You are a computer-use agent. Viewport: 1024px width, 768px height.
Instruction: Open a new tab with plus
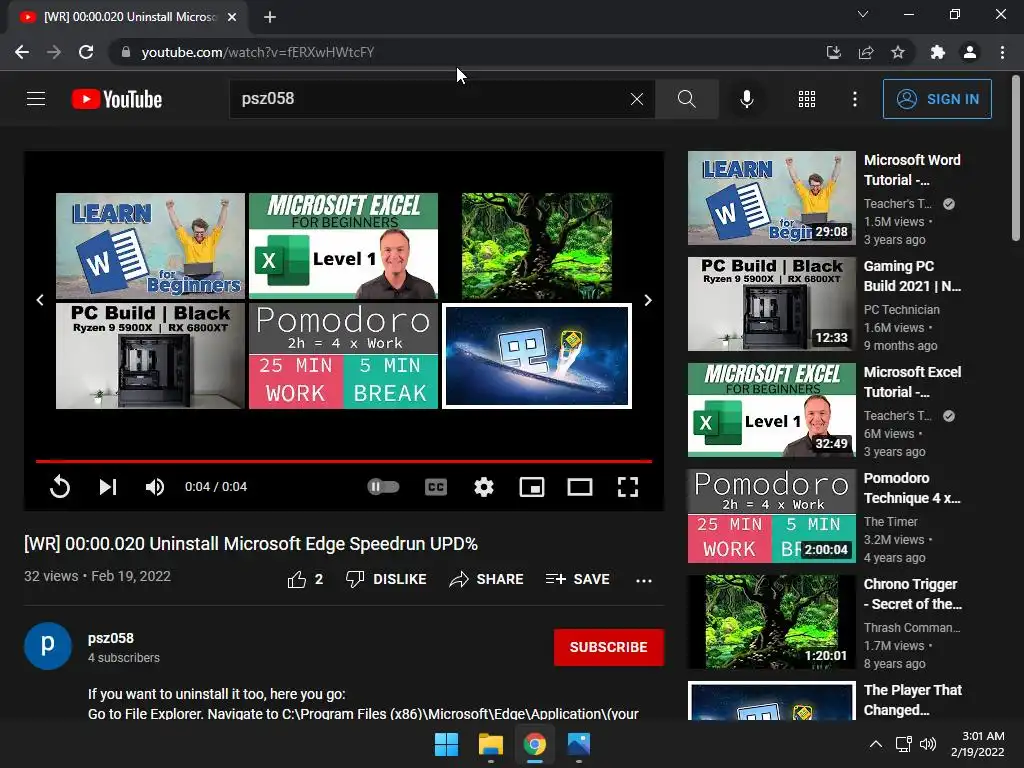pos(270,17)
